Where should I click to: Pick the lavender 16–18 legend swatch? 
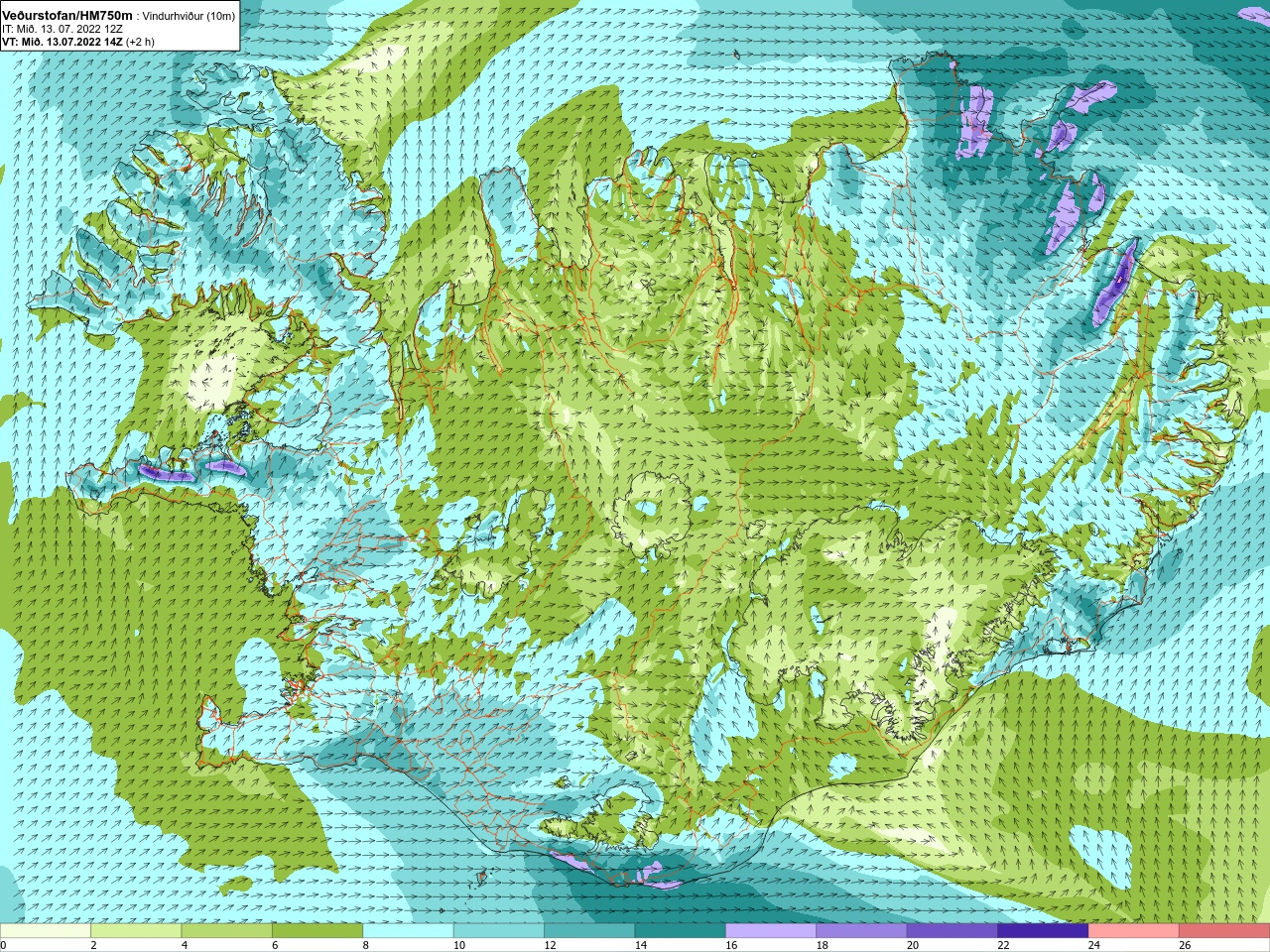(x=771, y=932)
